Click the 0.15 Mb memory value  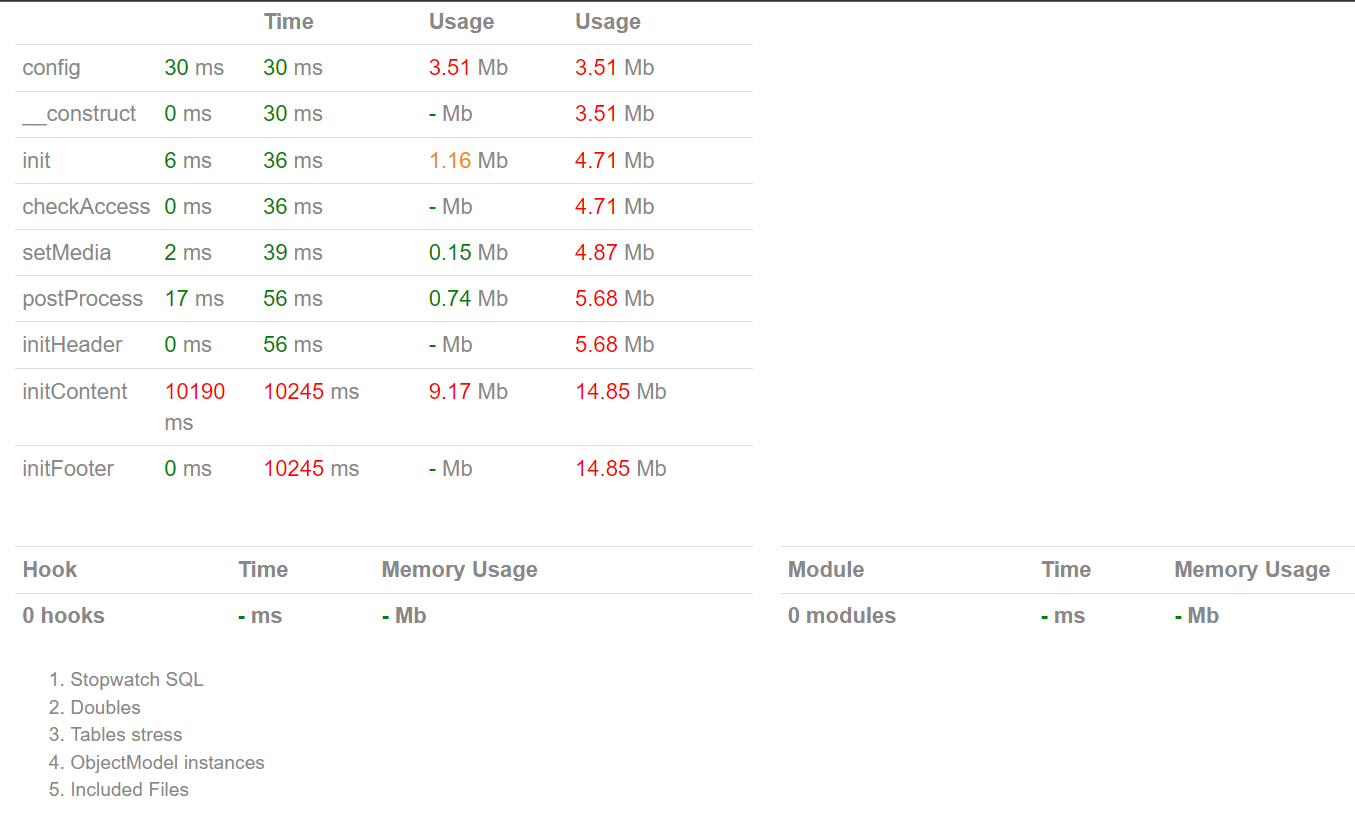pyautogui.click(x=469, y=252)
